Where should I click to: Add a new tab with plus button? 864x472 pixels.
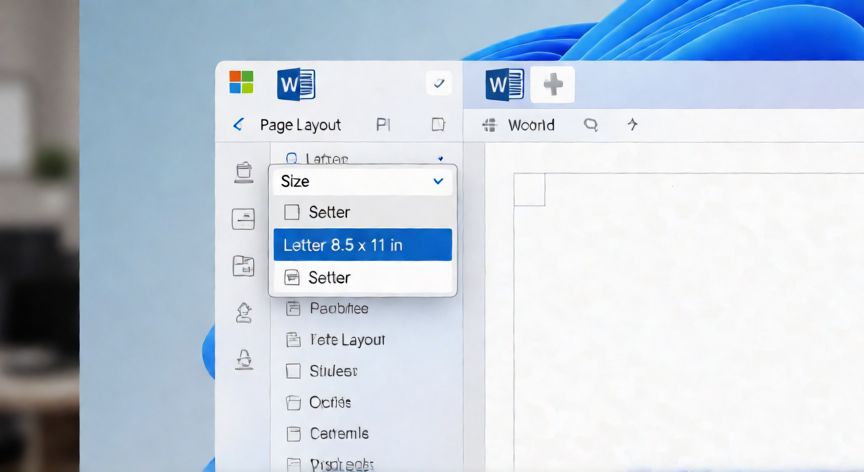tap(553, 85)
